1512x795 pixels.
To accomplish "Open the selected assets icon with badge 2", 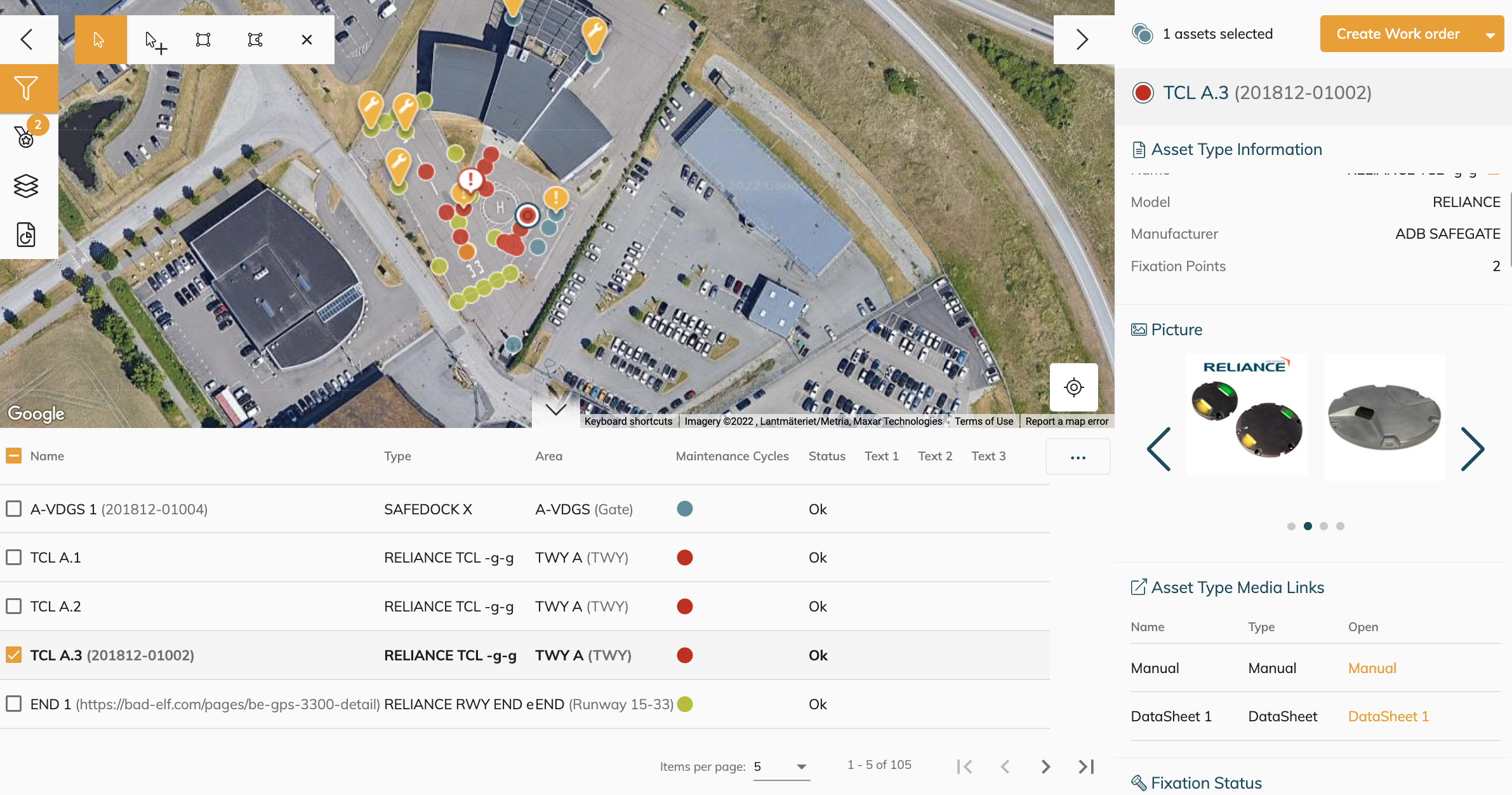I will point(26,135).
